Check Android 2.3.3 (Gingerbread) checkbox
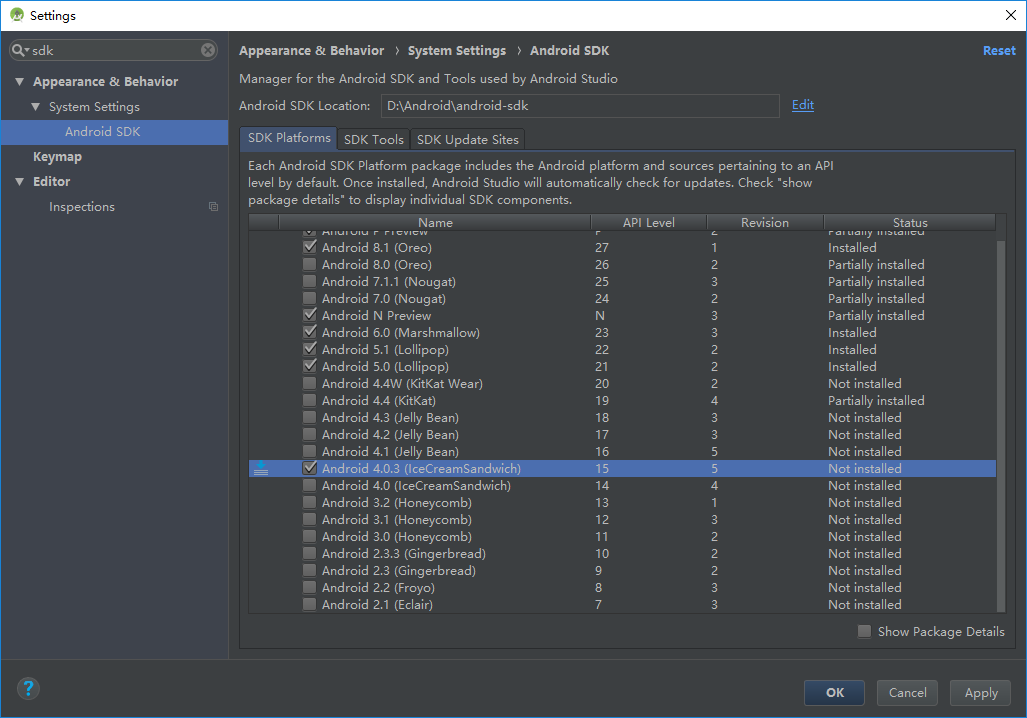The width and height of the screenshot is (1027, 718). pyautogui.click(x=310, y=554)
